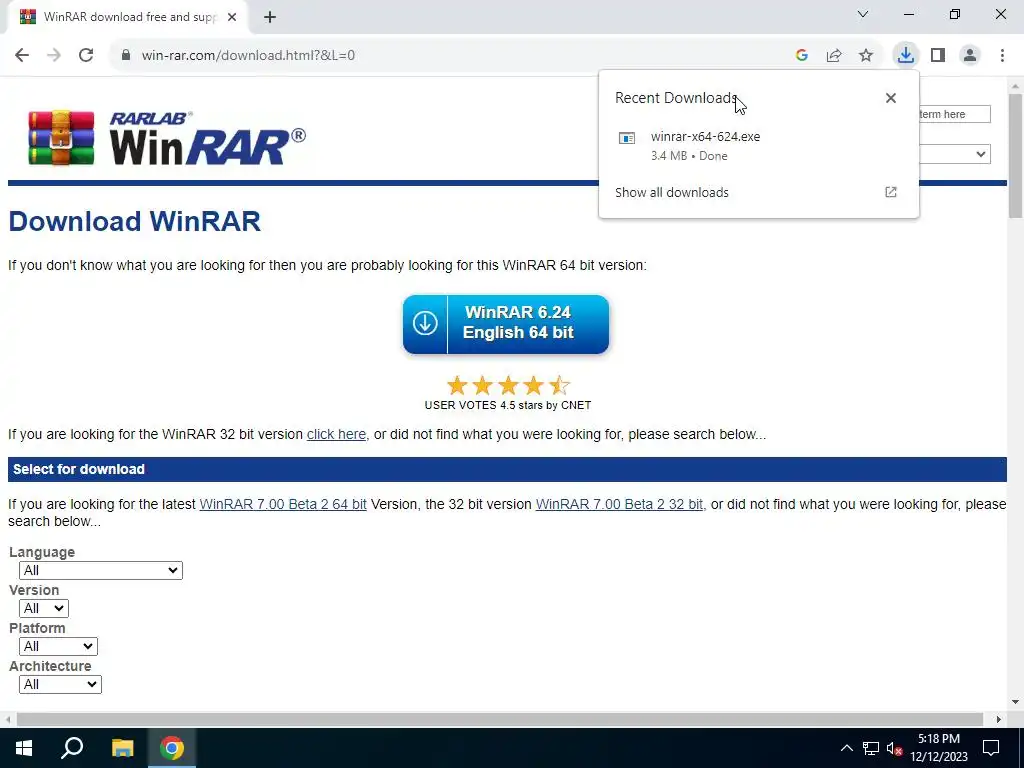Screen dimensions: 1024x768
Task: Click the search term input field
Action: click(x=955, y=114)
